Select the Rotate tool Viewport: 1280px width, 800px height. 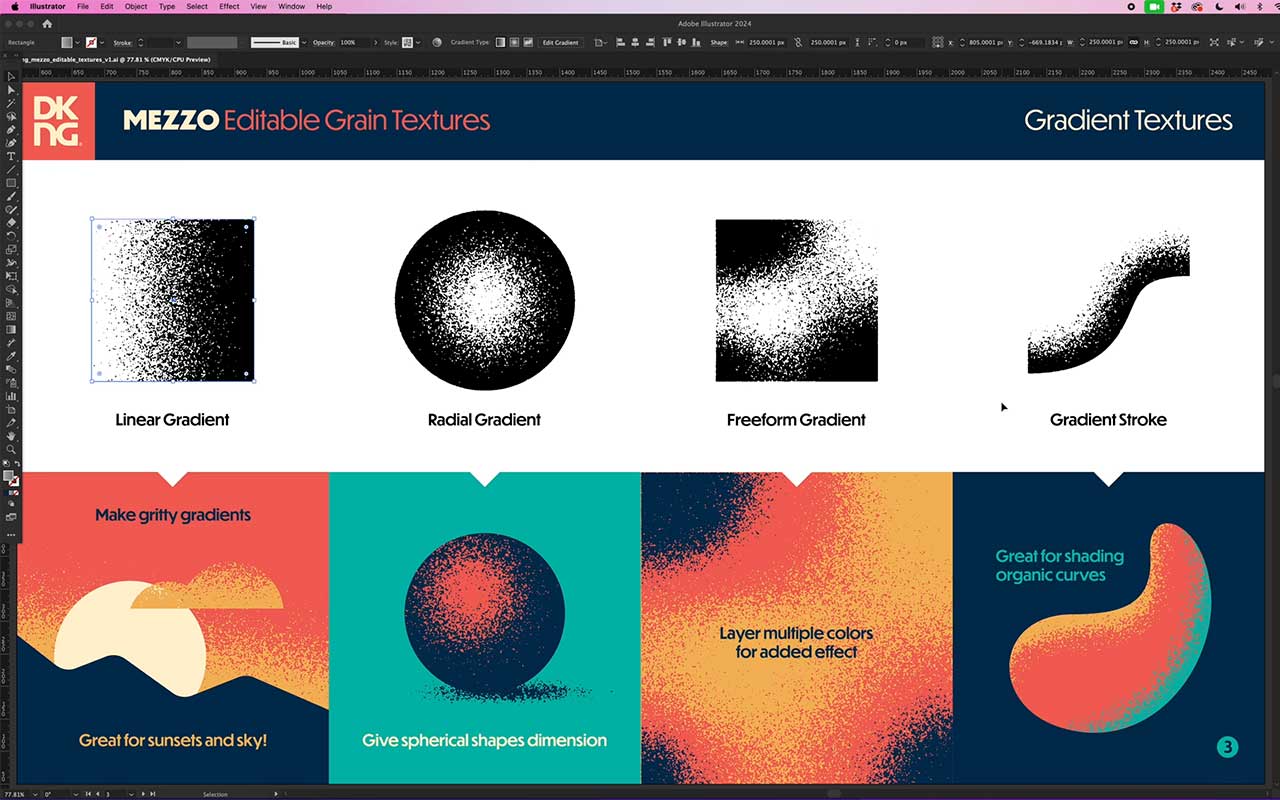tap(12, 235)
